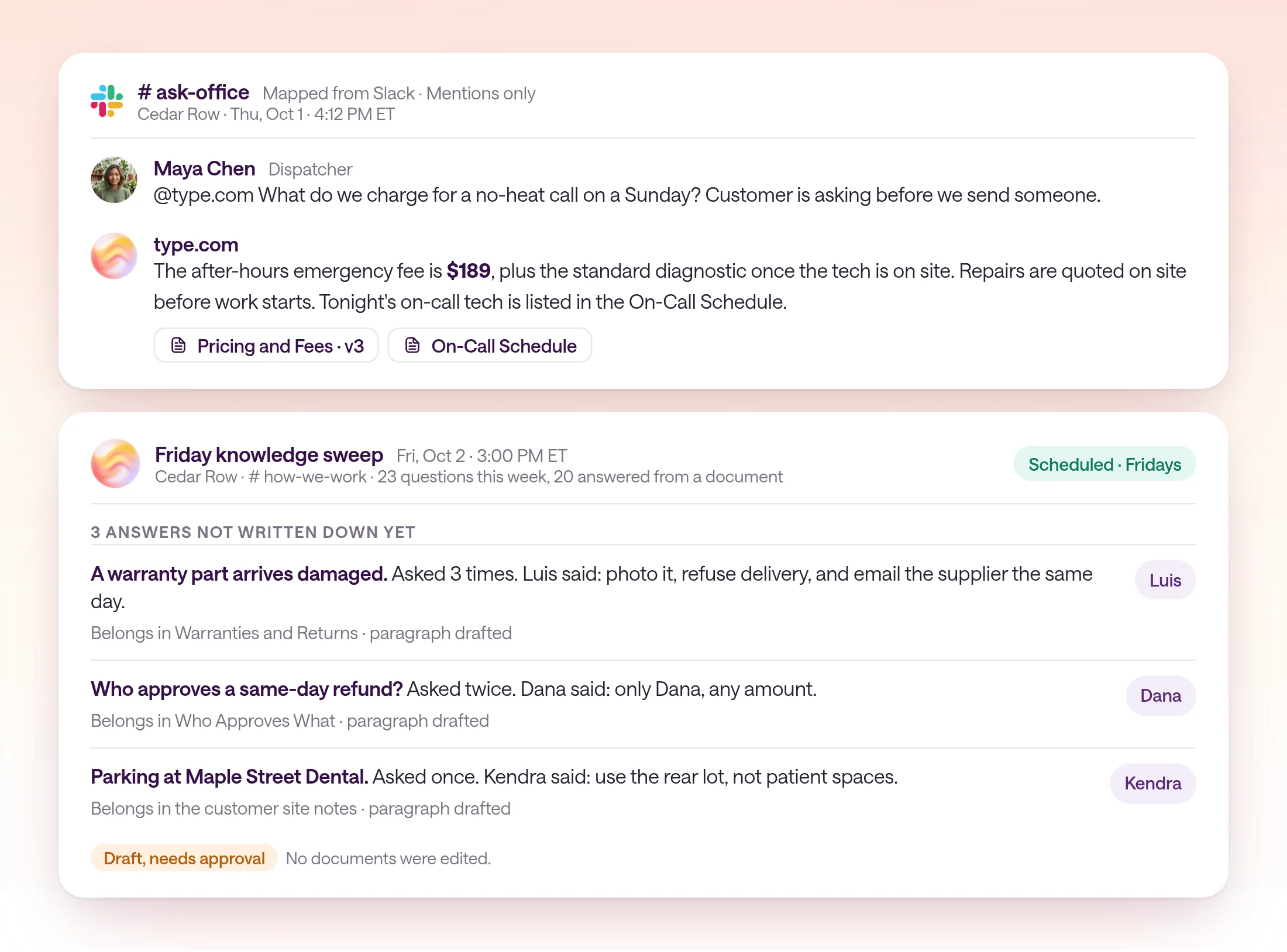Select 'Parking at Maple Street Dental.' item
The width and height of the screenshot is (1287, 952).
pos(229,777)
